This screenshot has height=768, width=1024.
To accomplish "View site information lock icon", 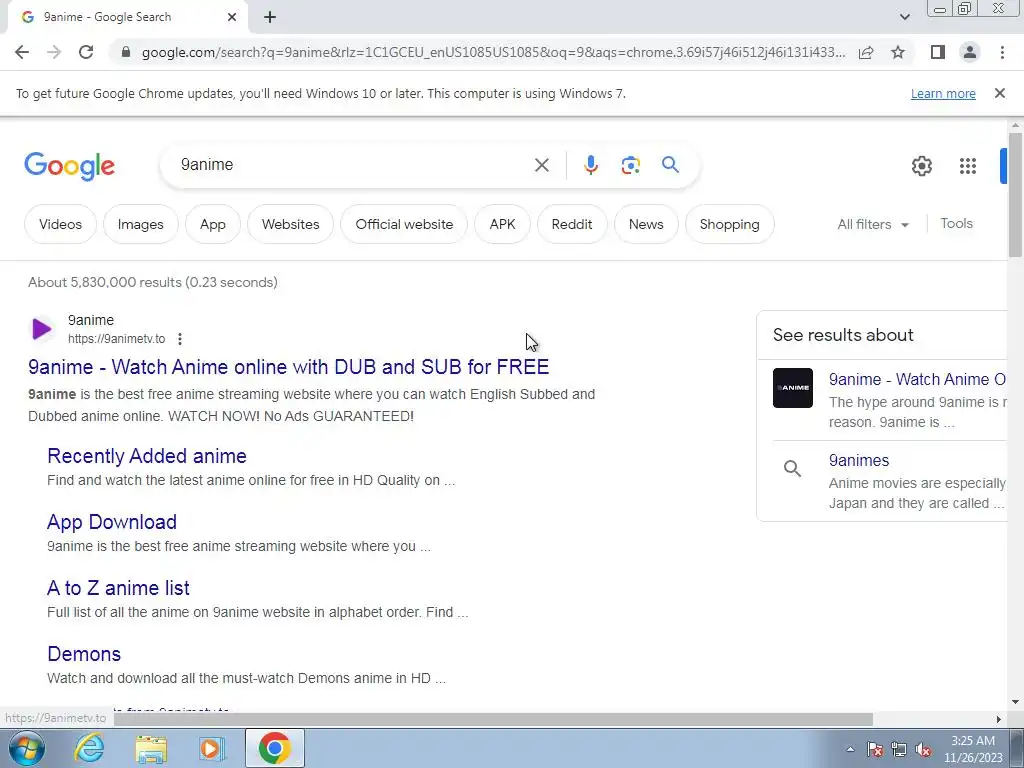I will (x=126, y=52).
